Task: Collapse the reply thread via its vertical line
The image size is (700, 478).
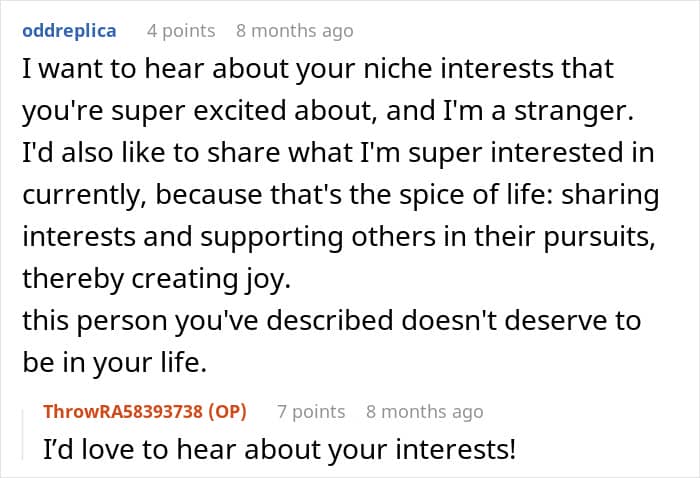Action: click(x=23, y=435)
